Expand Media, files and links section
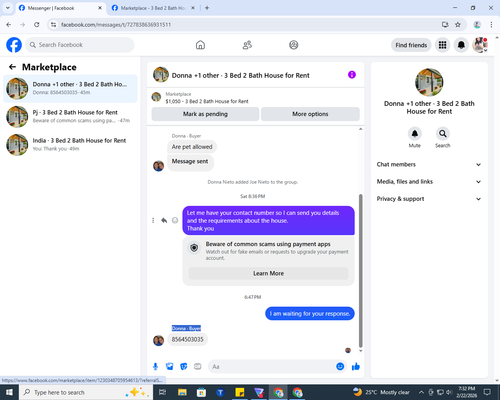 pyautogui.click(x=429, y=182)
